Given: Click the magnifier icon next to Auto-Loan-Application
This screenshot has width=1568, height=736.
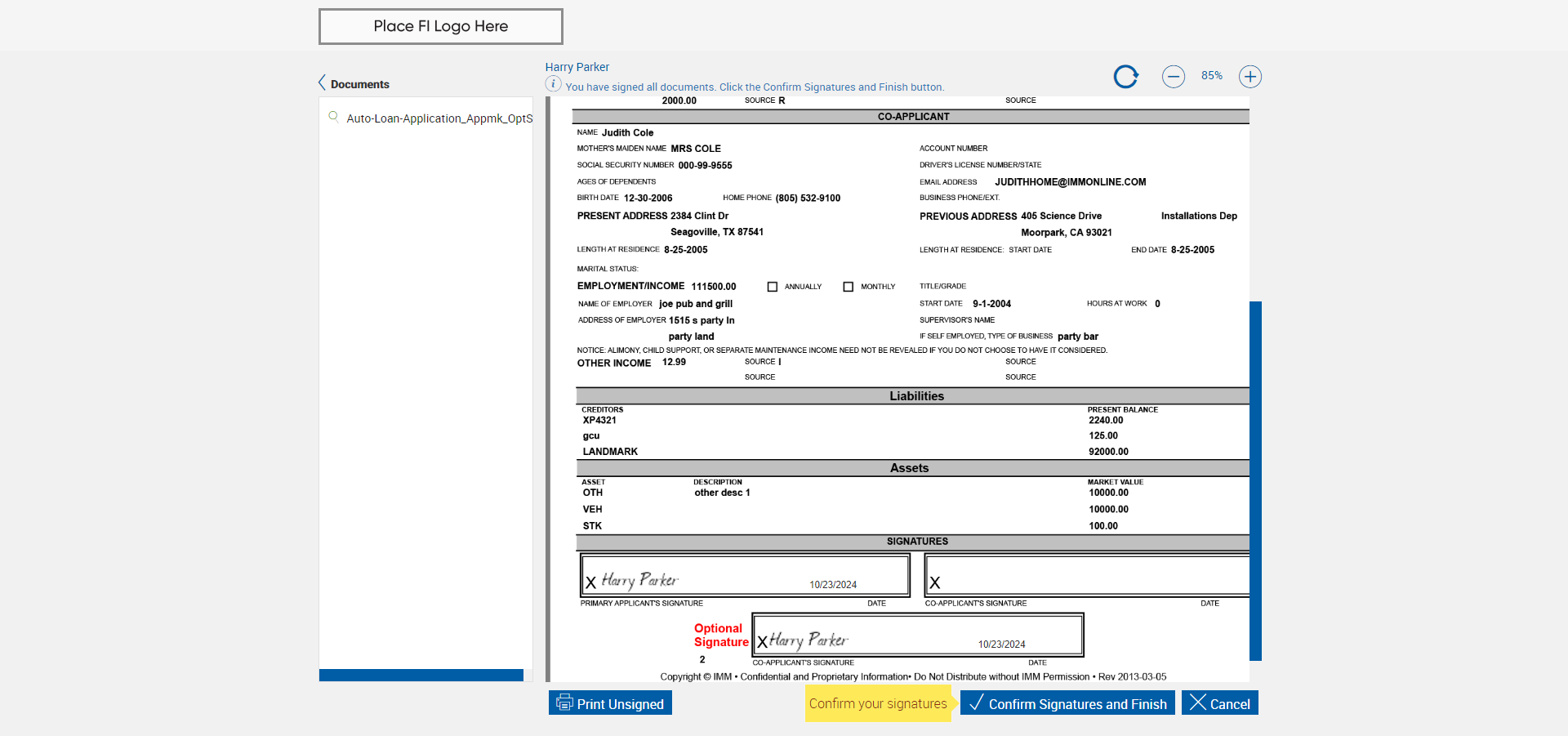Looking at the screenshot, I should coord(333,117).
